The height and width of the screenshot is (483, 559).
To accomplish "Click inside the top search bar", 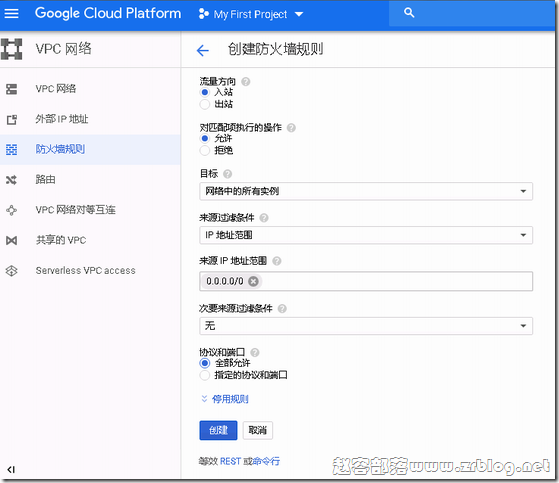I will [x=472, y=13].
